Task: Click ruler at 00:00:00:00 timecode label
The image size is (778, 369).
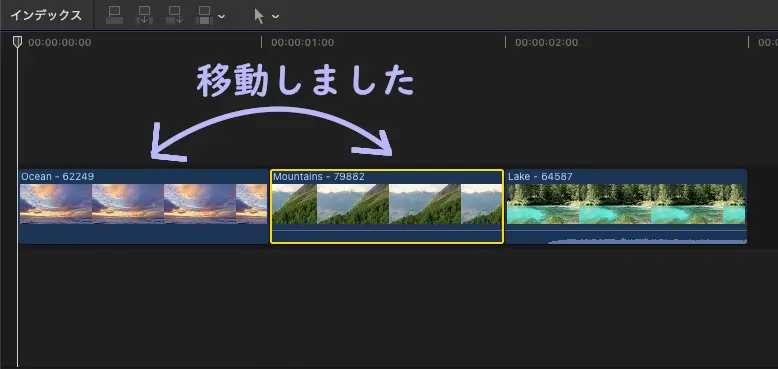Action: click(x=60, y=43)
